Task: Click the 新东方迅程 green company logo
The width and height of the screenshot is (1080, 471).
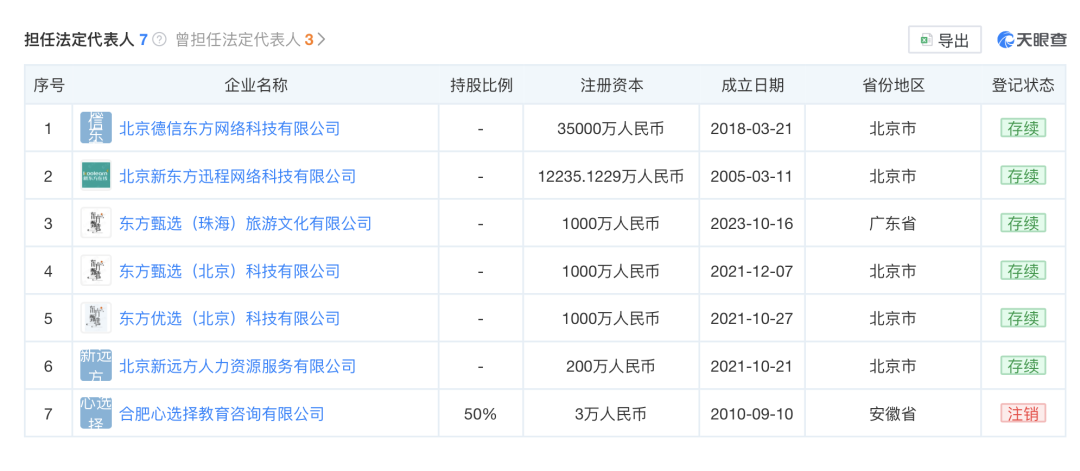Action: pos(96,176)
